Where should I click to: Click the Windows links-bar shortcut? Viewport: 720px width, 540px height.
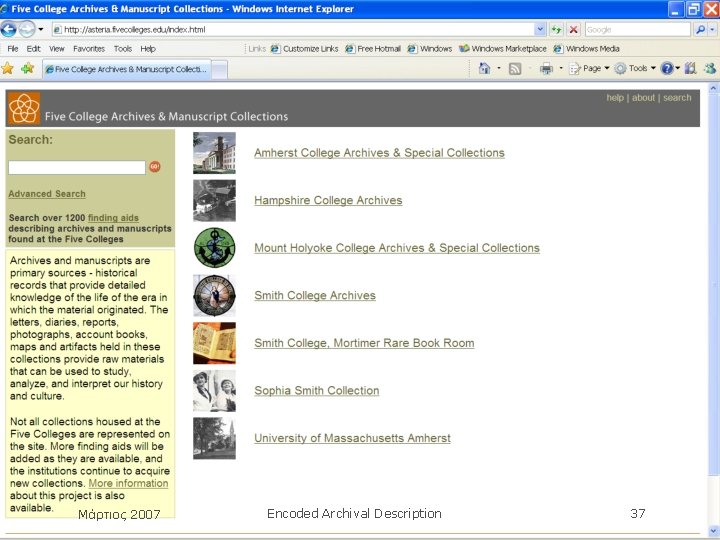point(430,49)
